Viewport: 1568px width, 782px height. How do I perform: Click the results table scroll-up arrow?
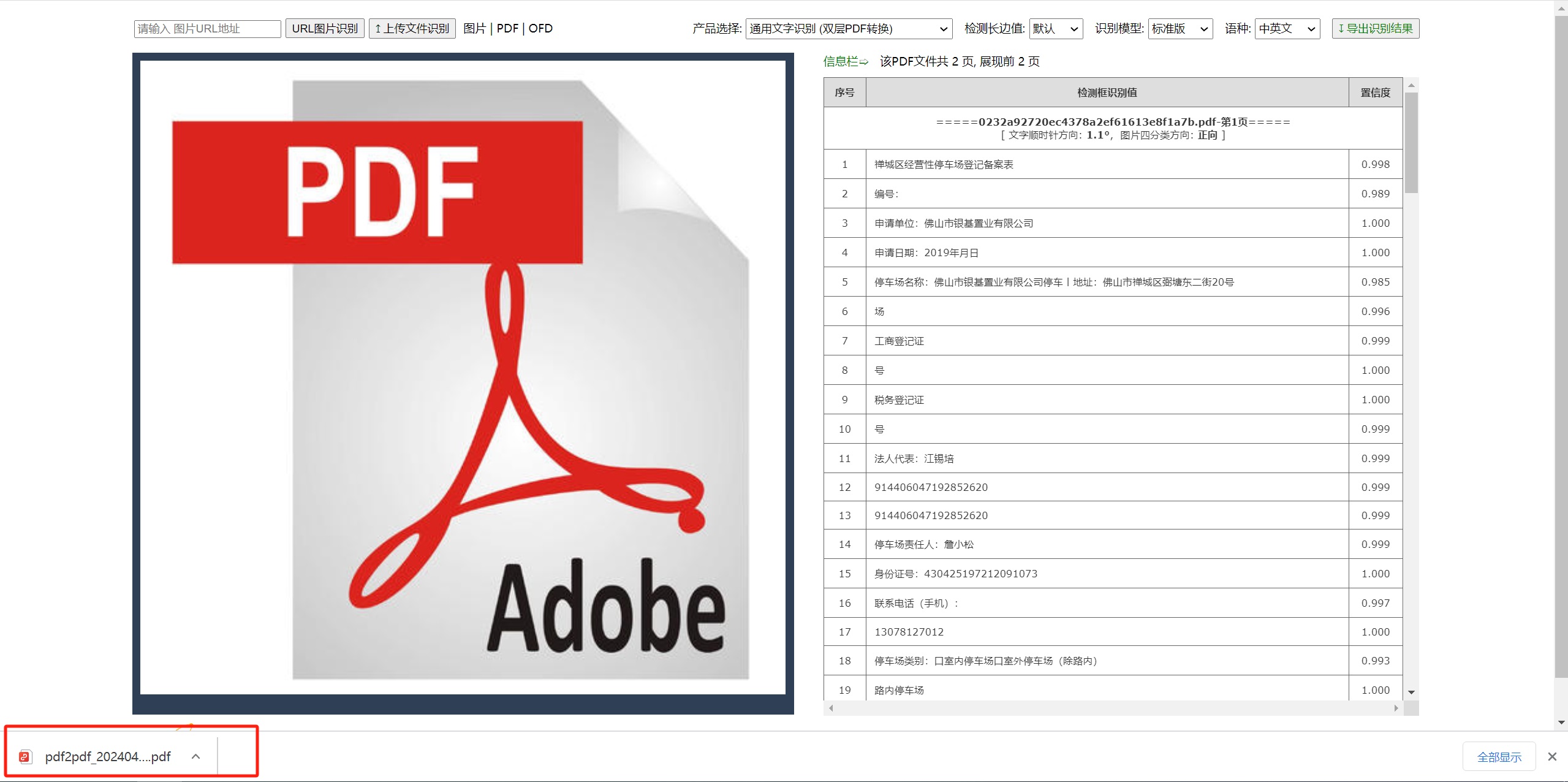pyautogui.click(x=1411, y=85)
